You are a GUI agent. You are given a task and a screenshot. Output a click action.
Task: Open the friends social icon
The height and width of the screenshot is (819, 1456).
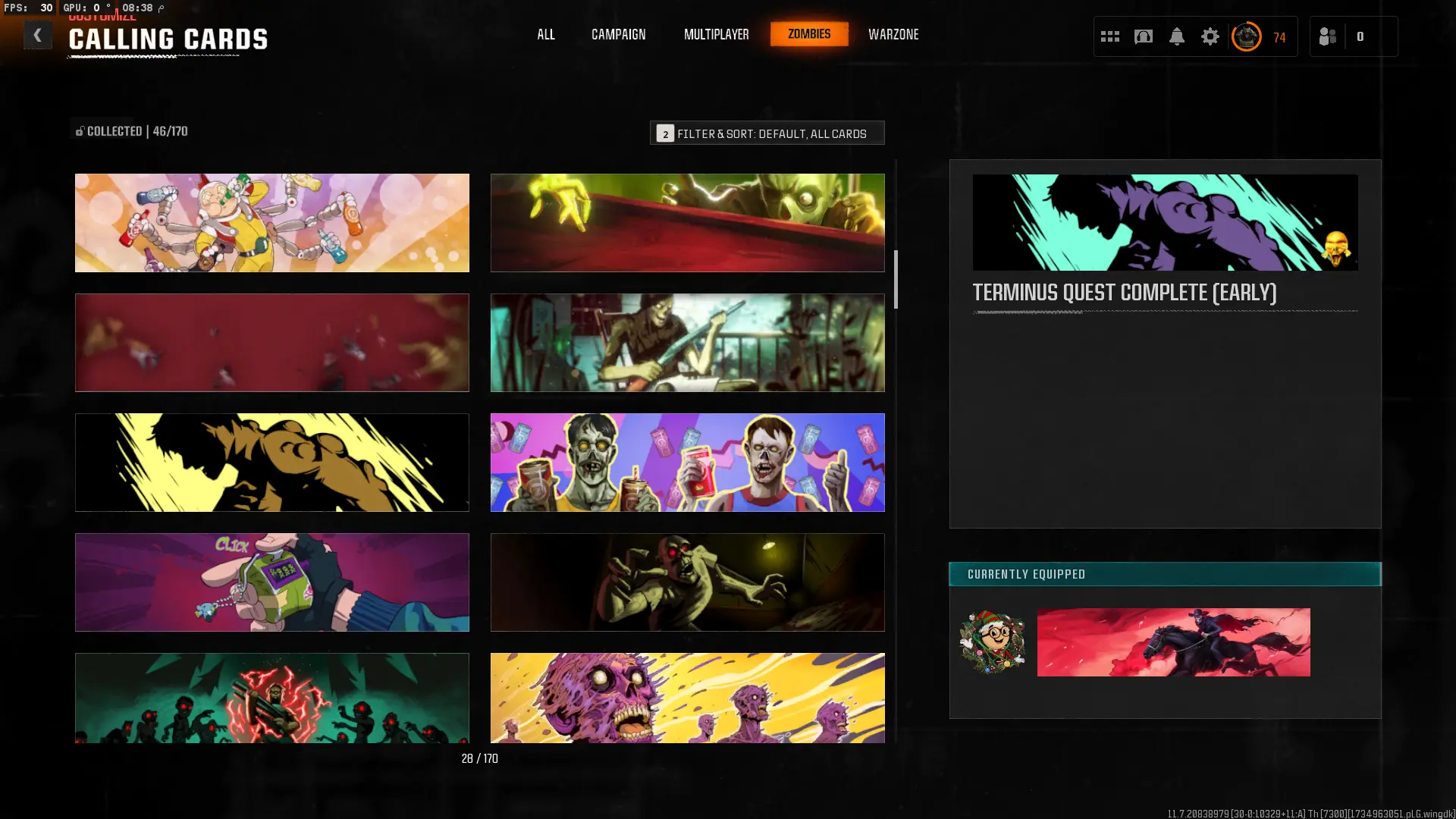pyautogui.click(x=1327, y=36)
